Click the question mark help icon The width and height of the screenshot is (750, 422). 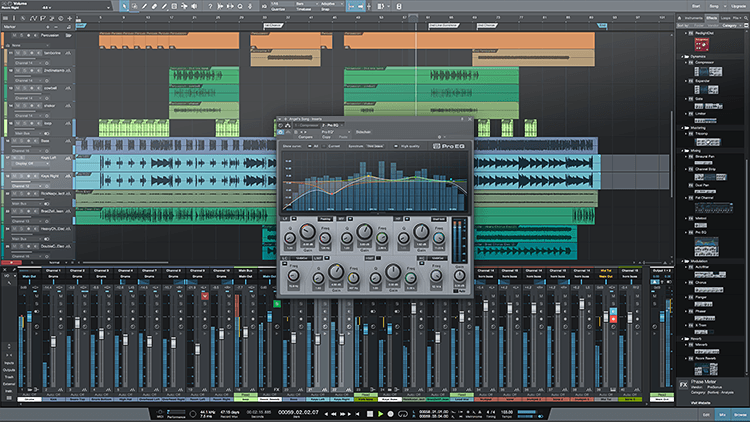tap(210, 6)
